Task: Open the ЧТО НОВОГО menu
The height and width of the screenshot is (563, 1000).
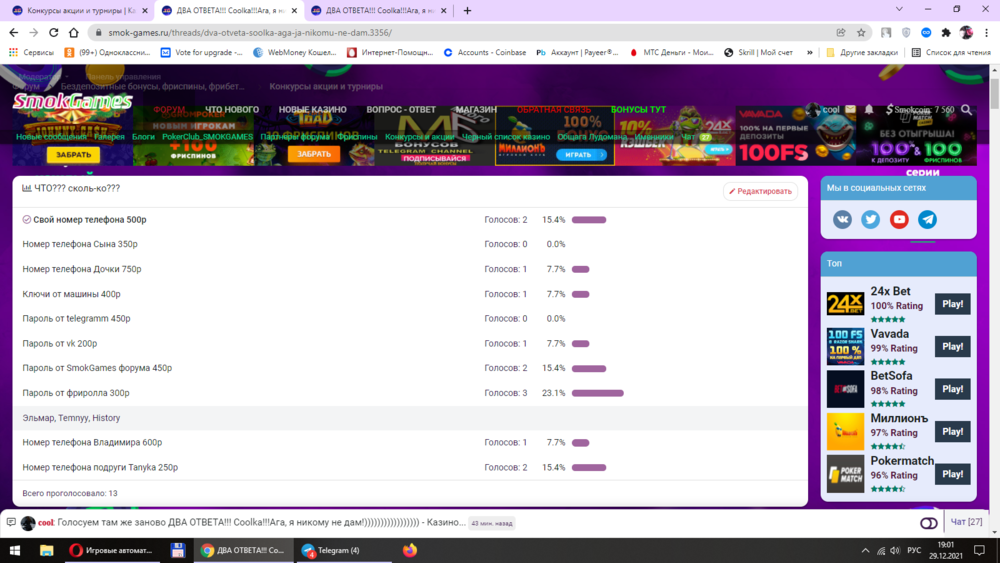Action: pos(232,110)
